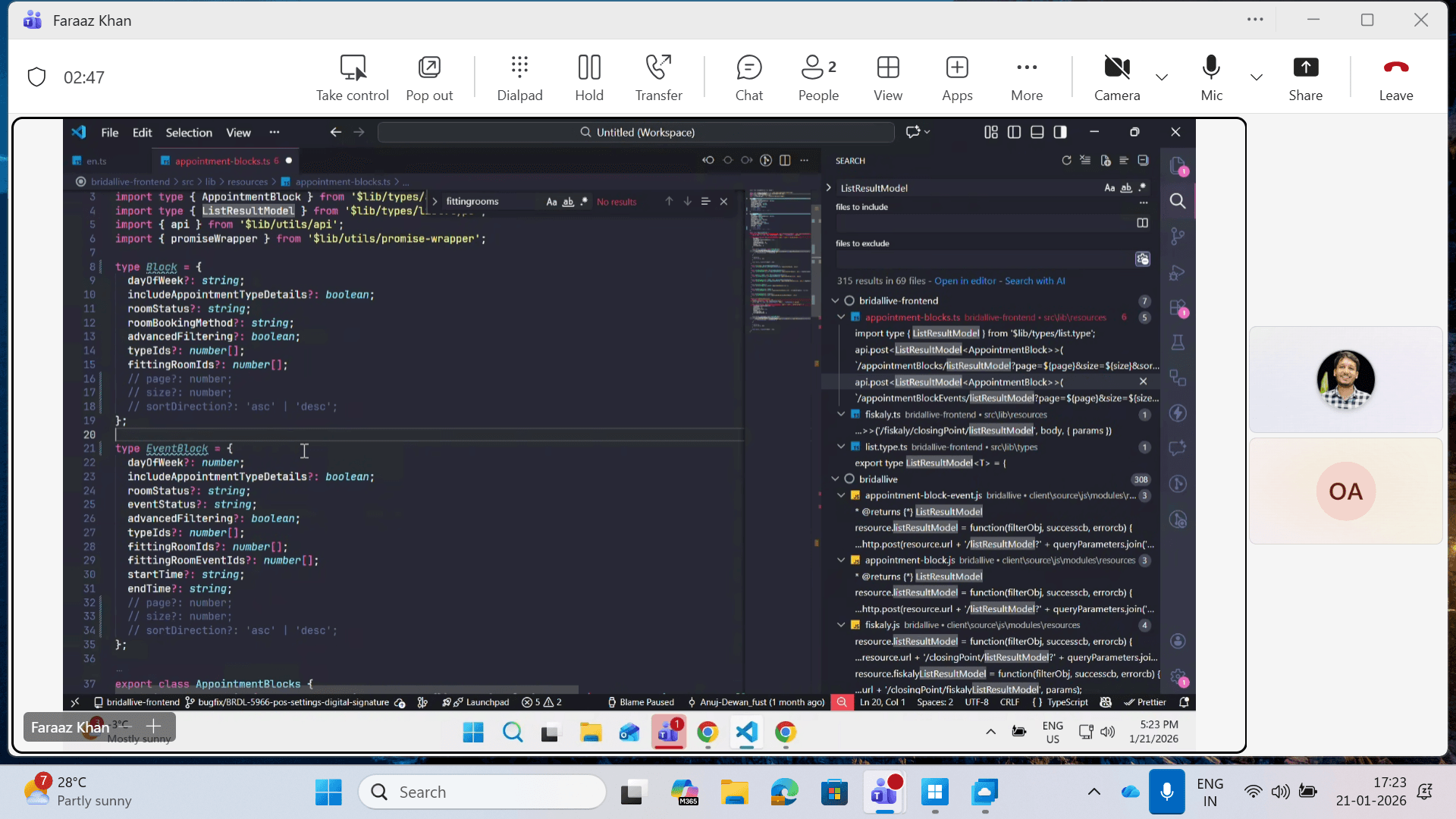Image resolution: width=1456 pixels, height=819 pixels.
Task: Click the git branch in status bar
Action: [x=287, y=702]
